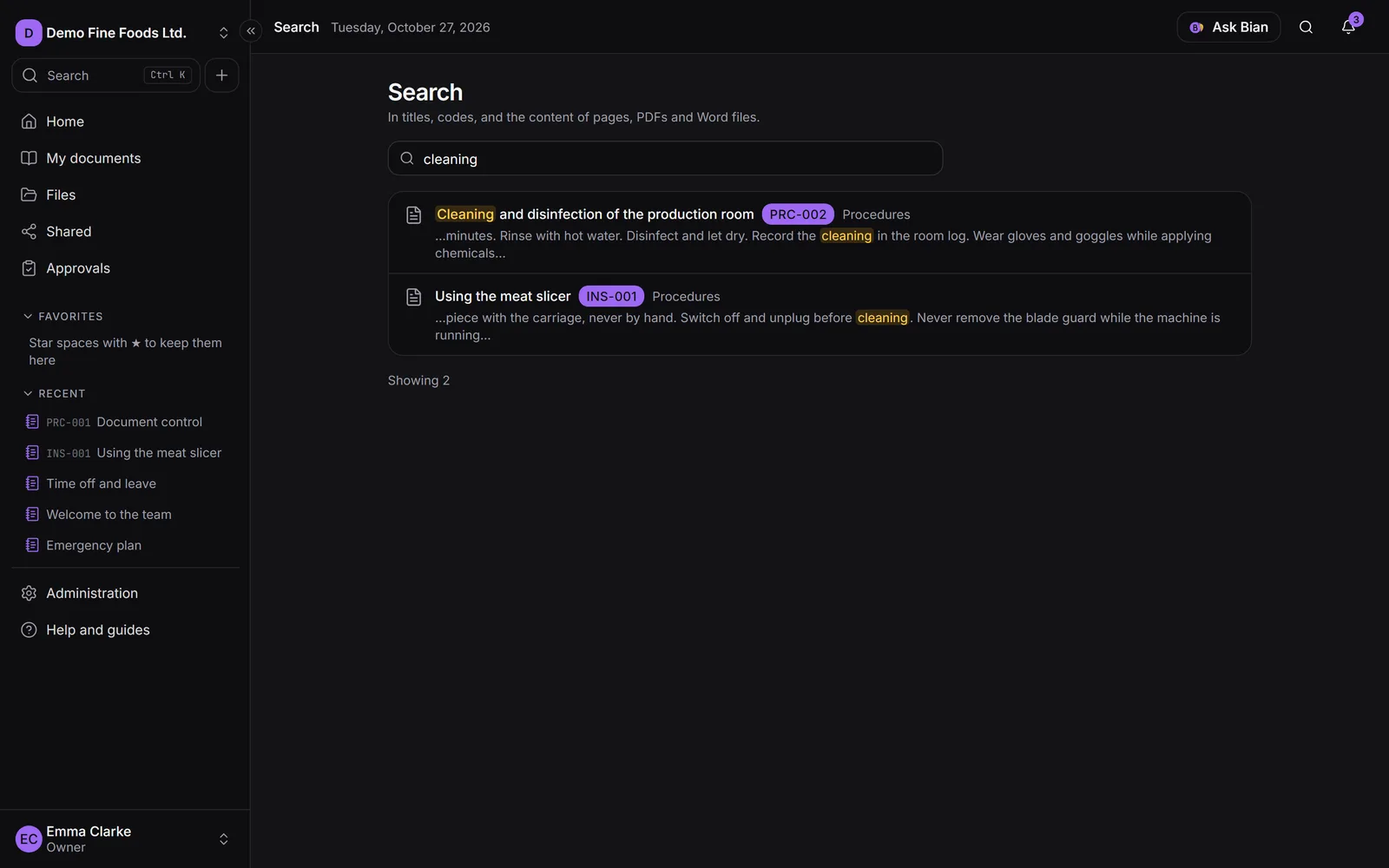1389x868 pixels.
Task: Open recent INS-001 Using the meat slicer
Action: coord(125,453)
